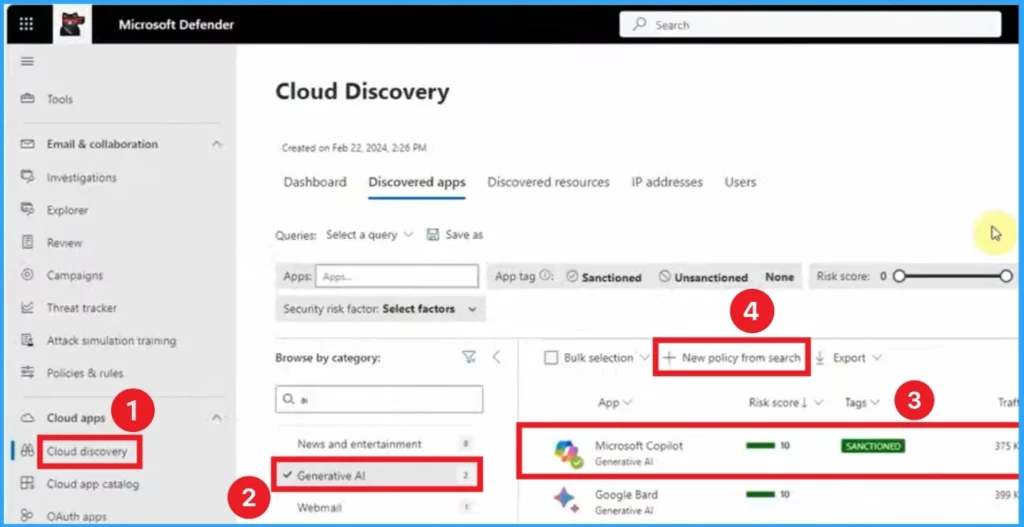The image size is (1024, 527).
Task: Open the Google Bard app entry
Action: pos(626,494)
